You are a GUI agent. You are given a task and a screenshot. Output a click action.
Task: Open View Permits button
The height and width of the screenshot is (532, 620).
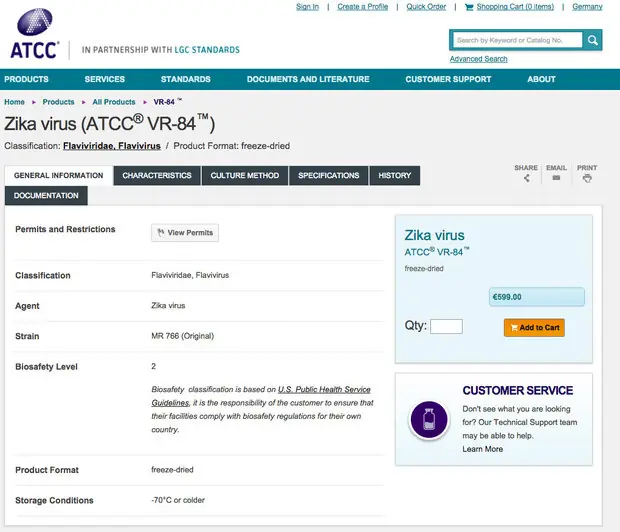tap(185, 233)
